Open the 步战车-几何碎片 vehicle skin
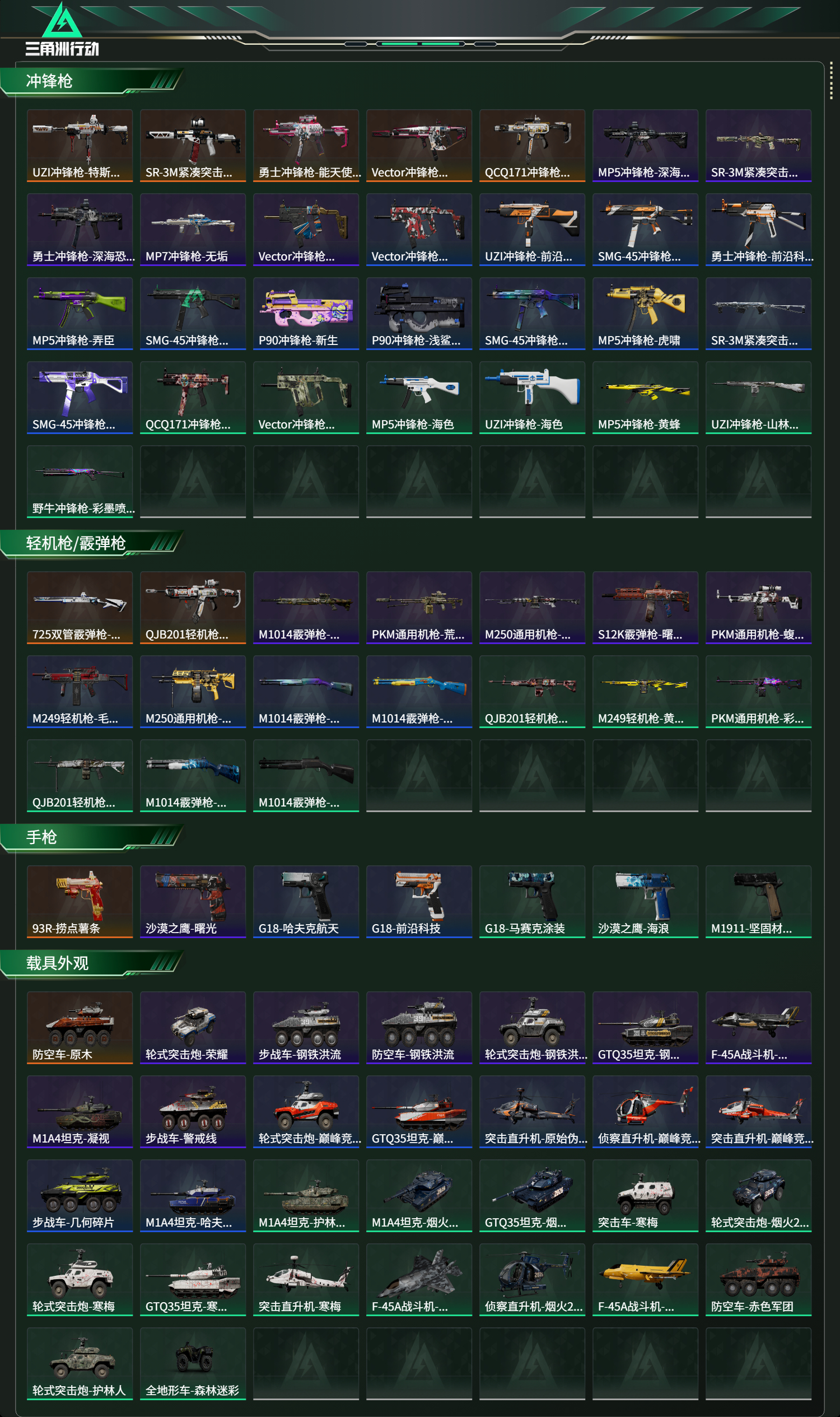Screen dimensions: 840x1417 [80, 1196]
